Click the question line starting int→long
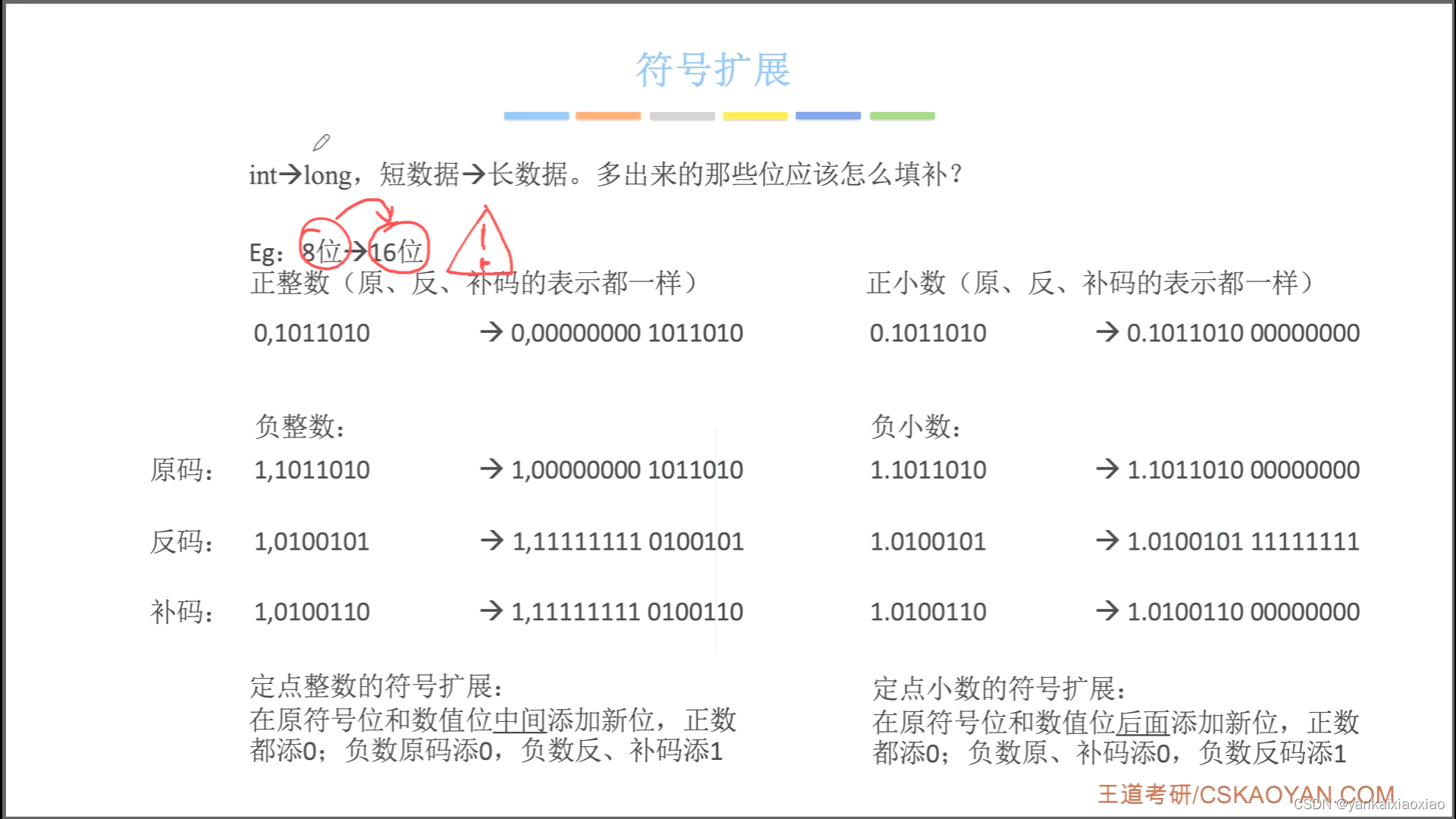This screenshot has width=1456, height=819. click(x=606, y=174)
